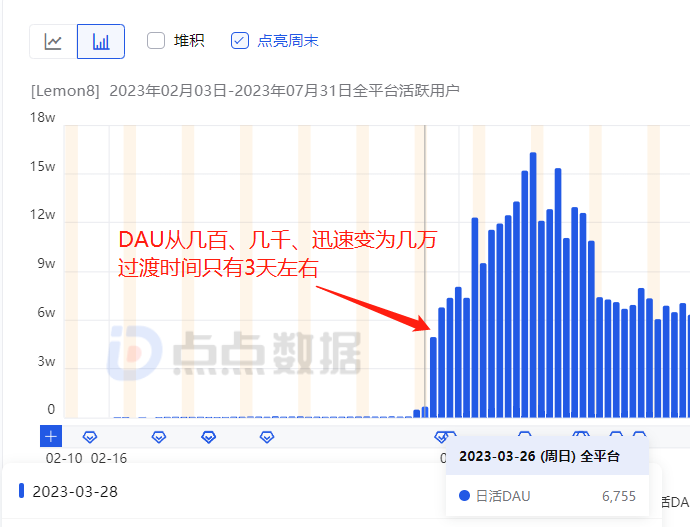
Task: Click the 2023-03-26 tooltip header
Action: pyautogui.click(x=540, y=456)
